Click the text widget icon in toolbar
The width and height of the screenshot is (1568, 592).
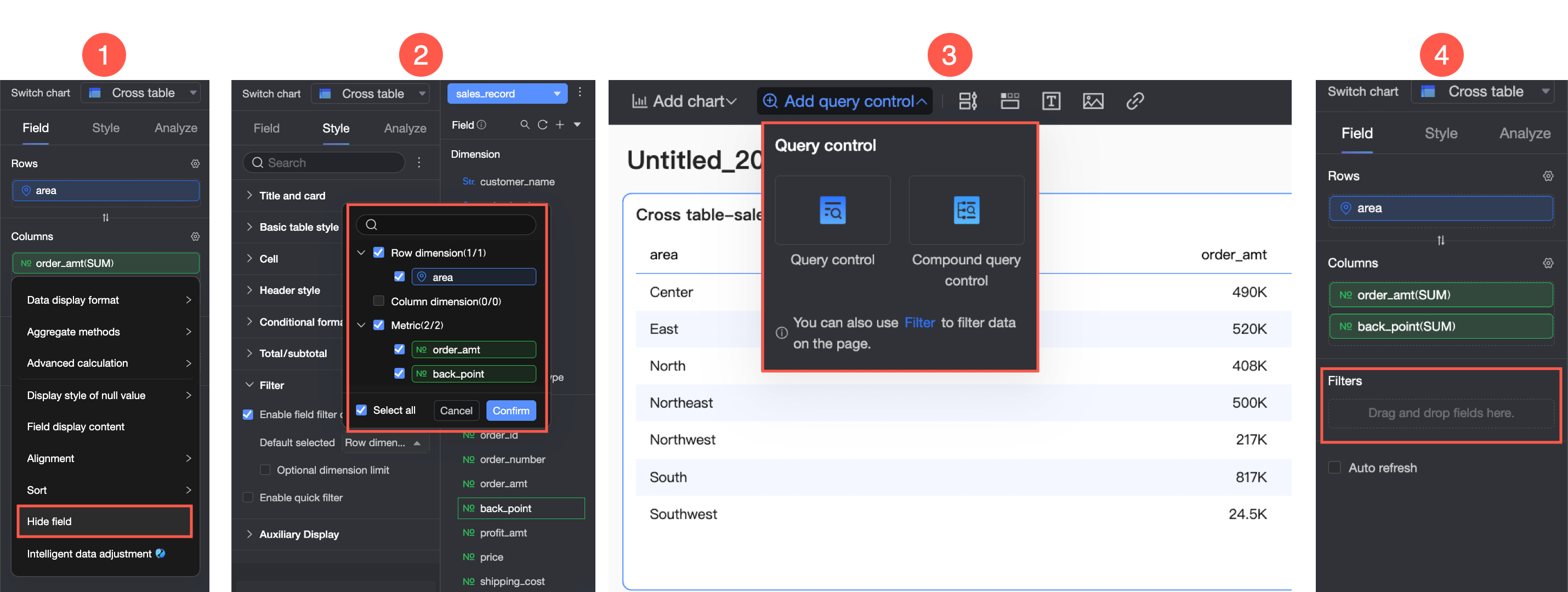coord(1050,101)
